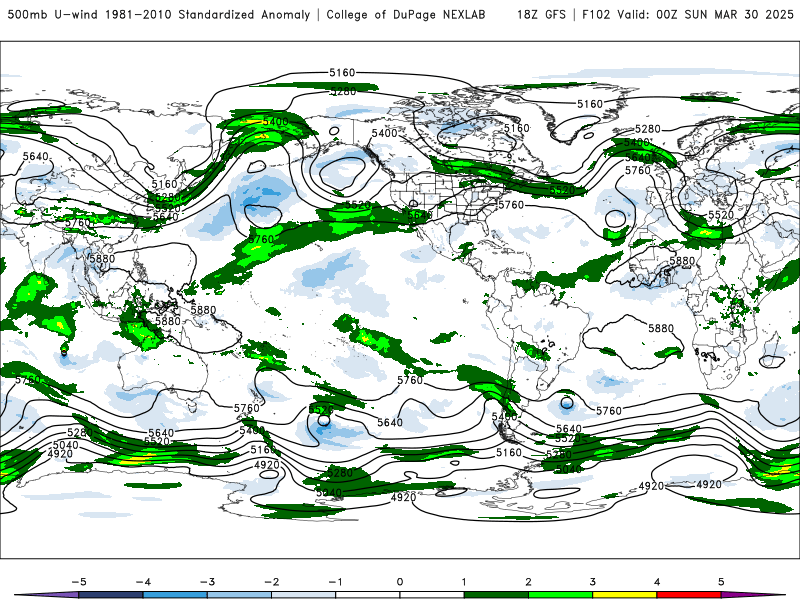Image resolution: width=800 pixels, height=600 pixels.
Task: Click the 5400 contour label near Alaska
Action: [x=384, y=133]
